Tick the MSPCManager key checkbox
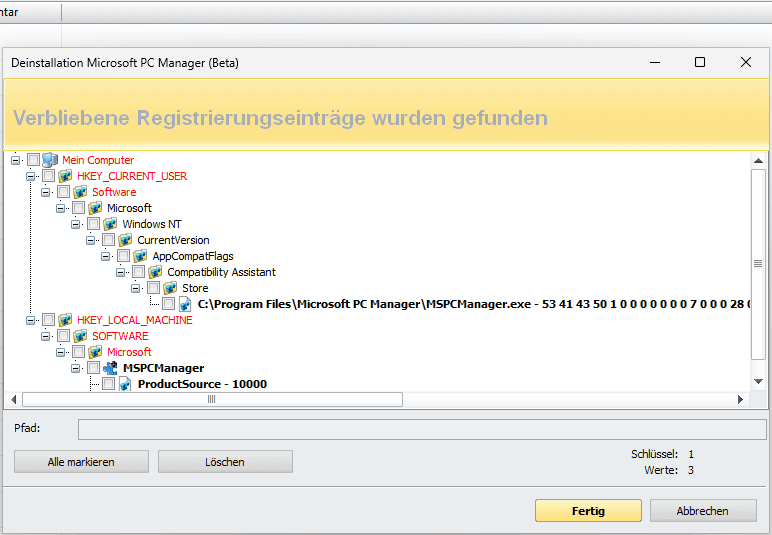The height and width of the screenshot is (535, 772). point(93,368)
